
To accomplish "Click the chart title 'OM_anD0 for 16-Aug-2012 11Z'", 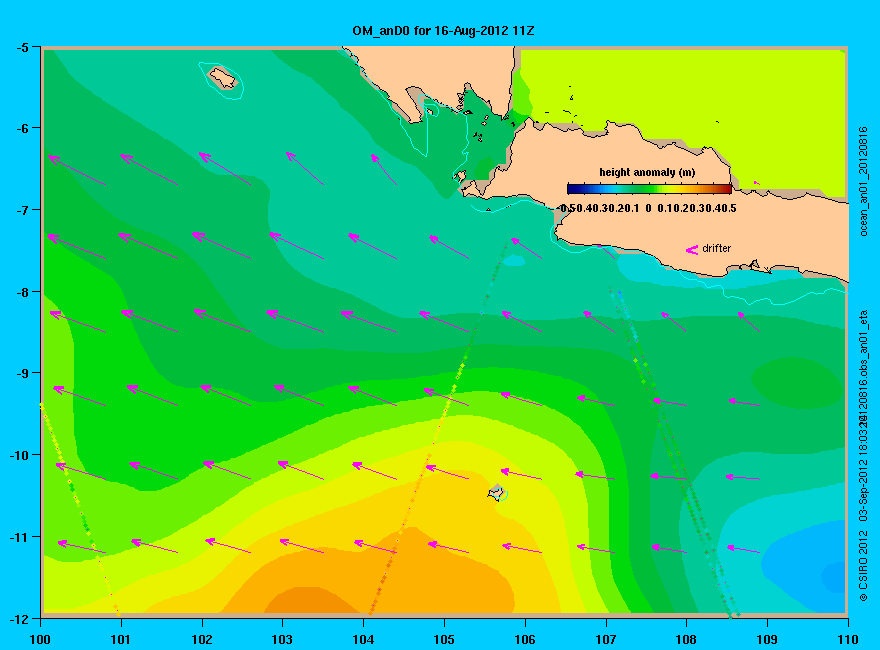I will [x=443, y=30].
